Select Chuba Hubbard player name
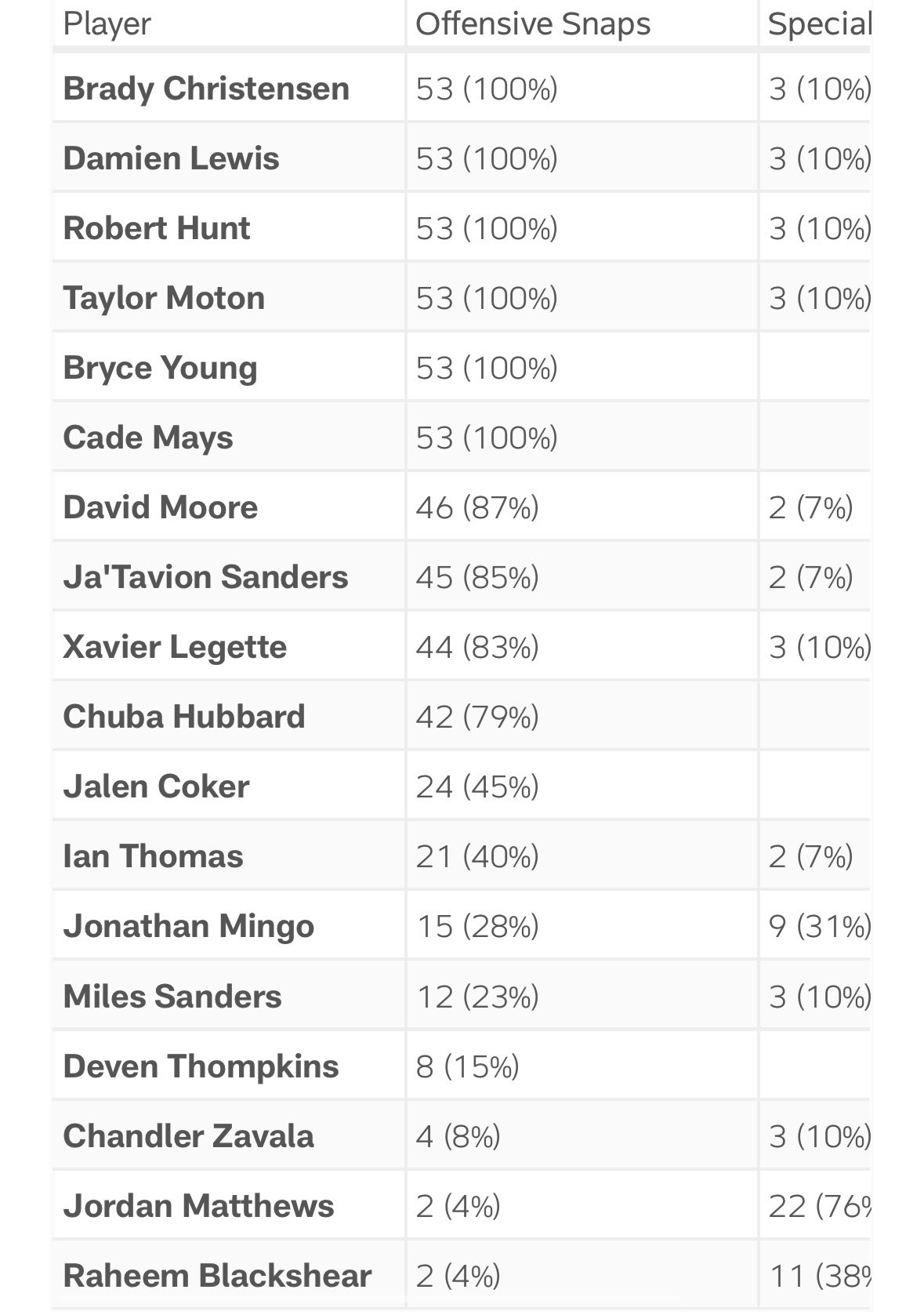This screenshot has width=924, height=1315. (x=184, y=716)
